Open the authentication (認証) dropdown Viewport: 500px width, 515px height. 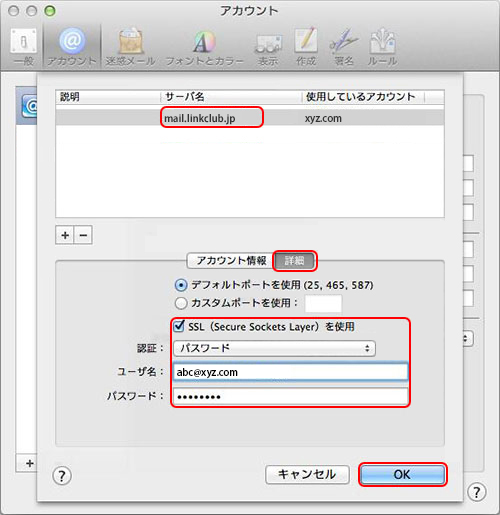tap(275, 348)
